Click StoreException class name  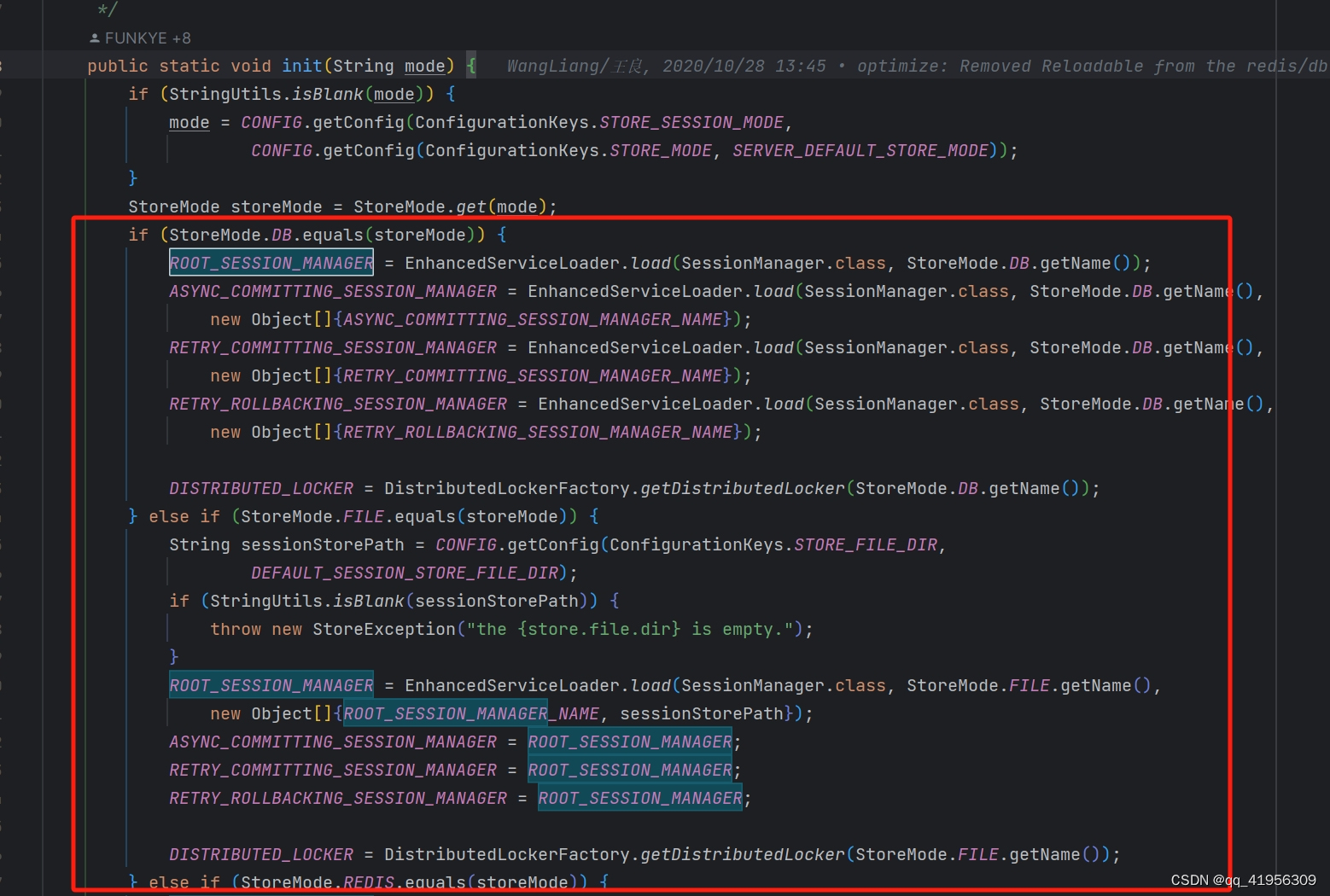(x=384, y=629)
